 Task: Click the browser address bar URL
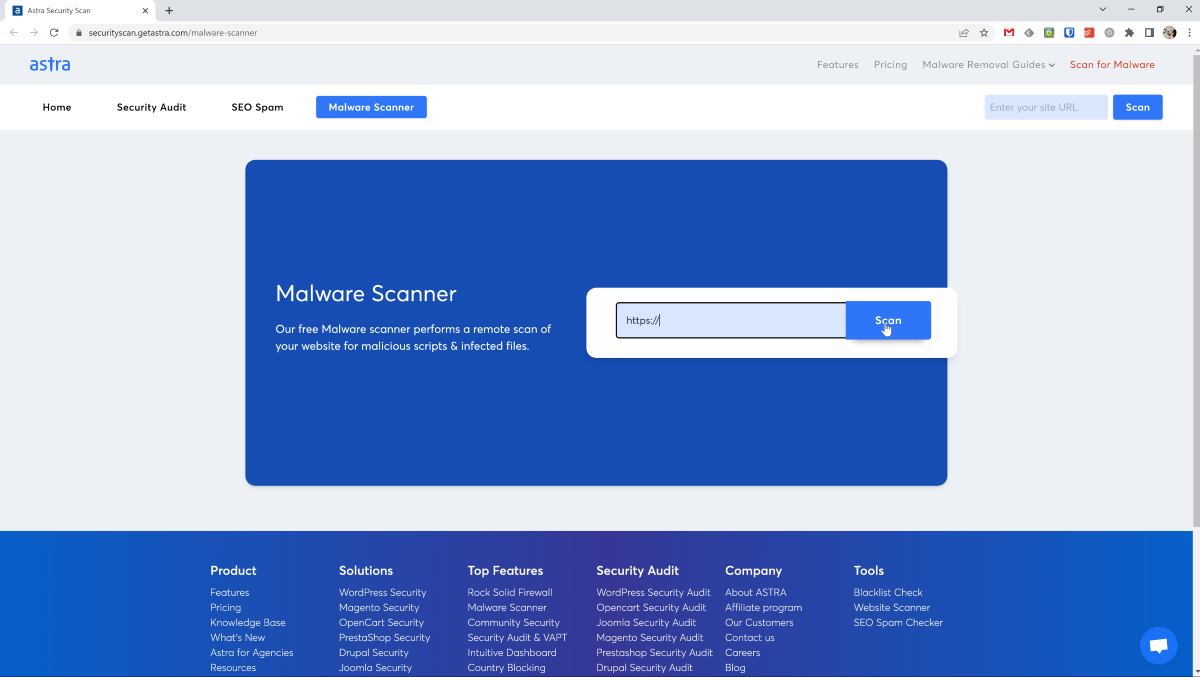[x=173, y=32]
